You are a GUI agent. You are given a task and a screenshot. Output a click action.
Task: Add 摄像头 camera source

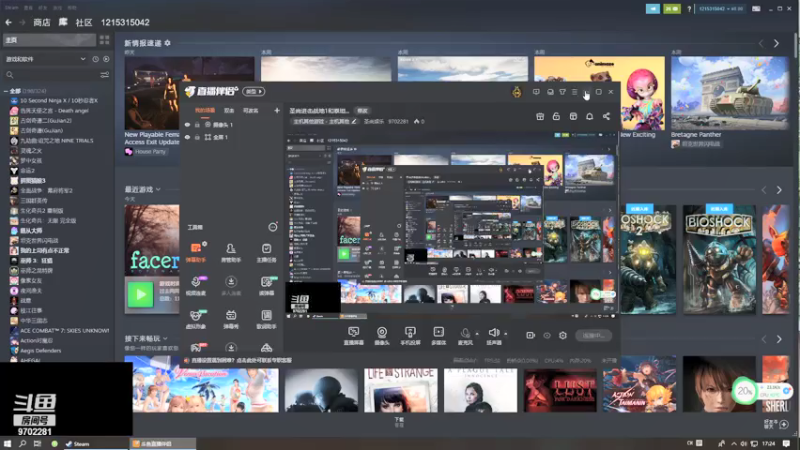click(382, 336)
